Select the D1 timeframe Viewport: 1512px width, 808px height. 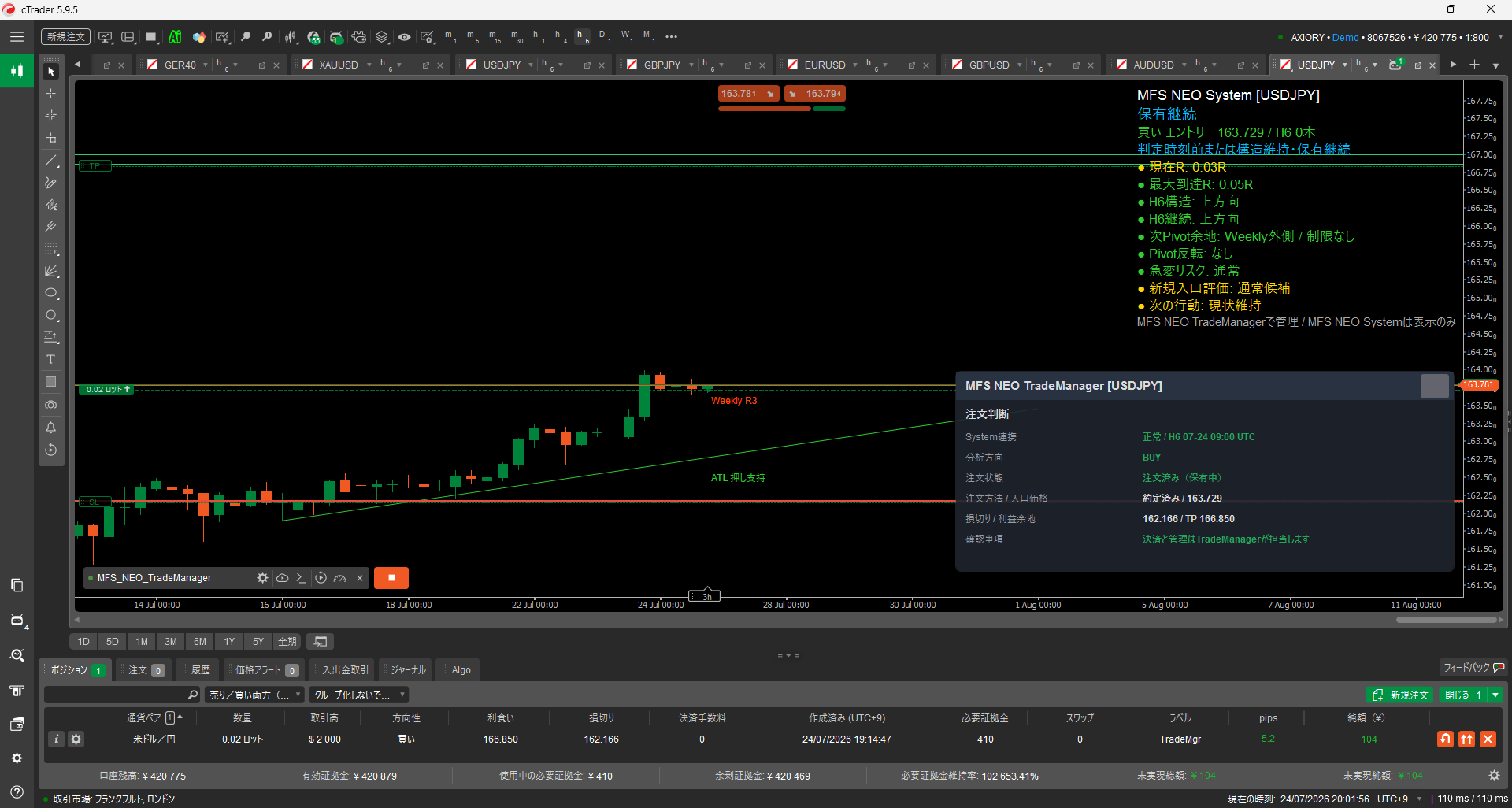603,36
